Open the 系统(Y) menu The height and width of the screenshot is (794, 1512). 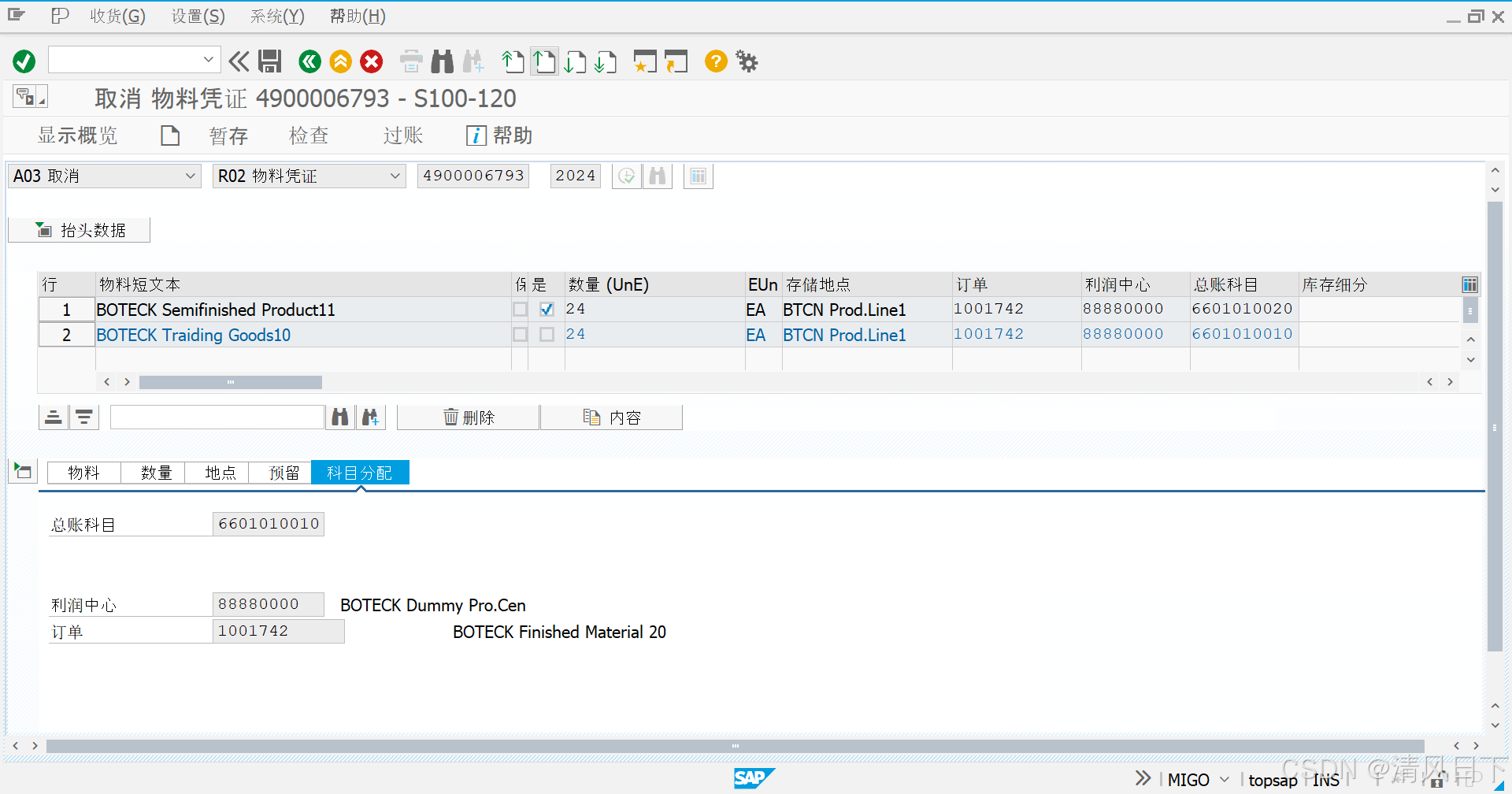277,16
